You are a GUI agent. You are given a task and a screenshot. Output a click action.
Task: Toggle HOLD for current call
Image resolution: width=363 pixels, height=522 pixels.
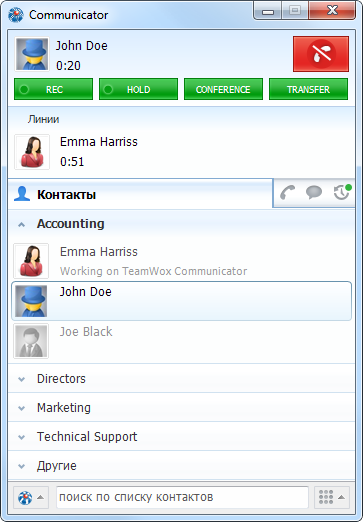(138, 89)
